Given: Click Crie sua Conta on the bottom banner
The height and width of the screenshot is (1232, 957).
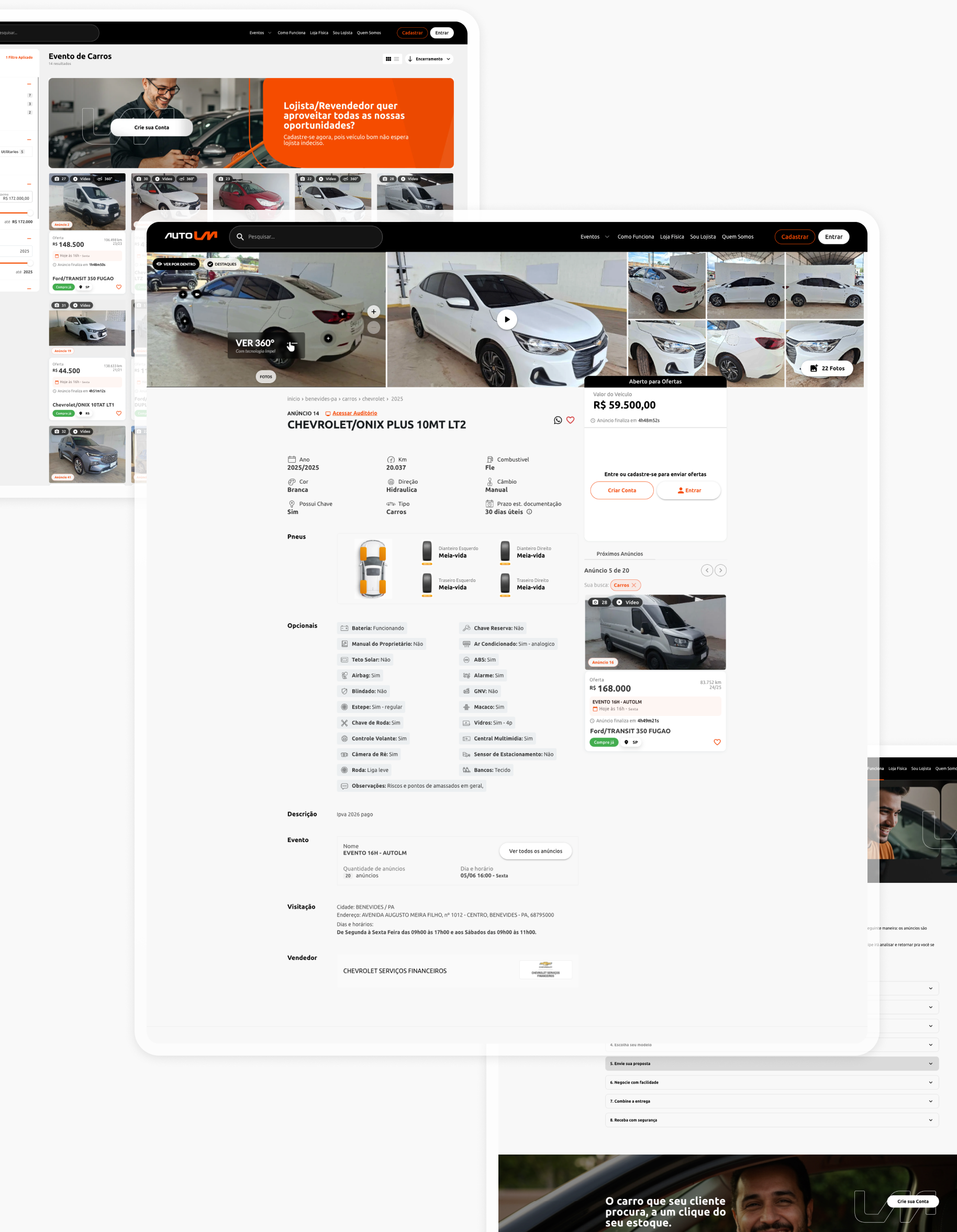Looking at the screenshot, I should click(913, 1202).
